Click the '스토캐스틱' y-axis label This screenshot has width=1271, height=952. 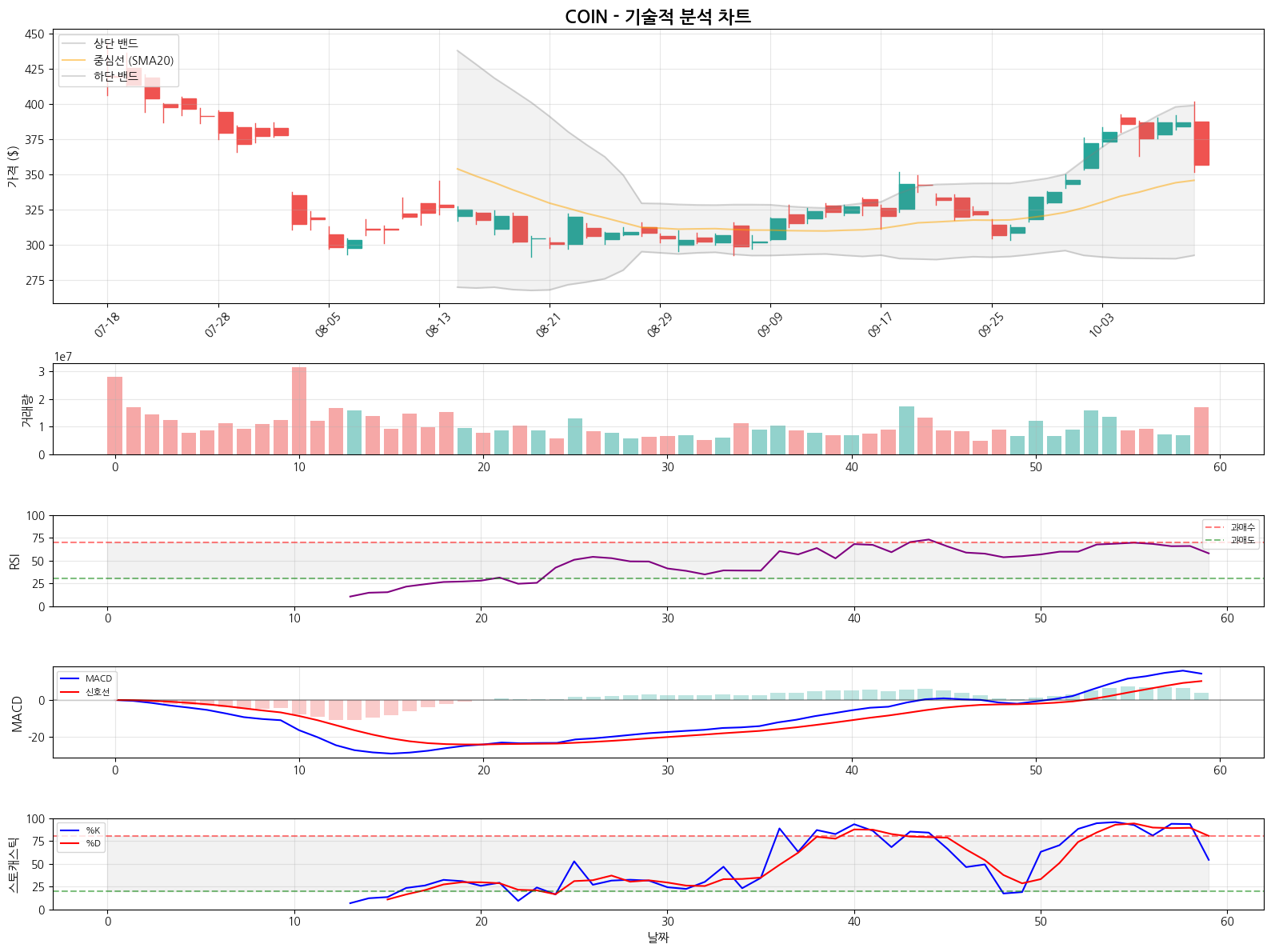[x=13, y=864]
